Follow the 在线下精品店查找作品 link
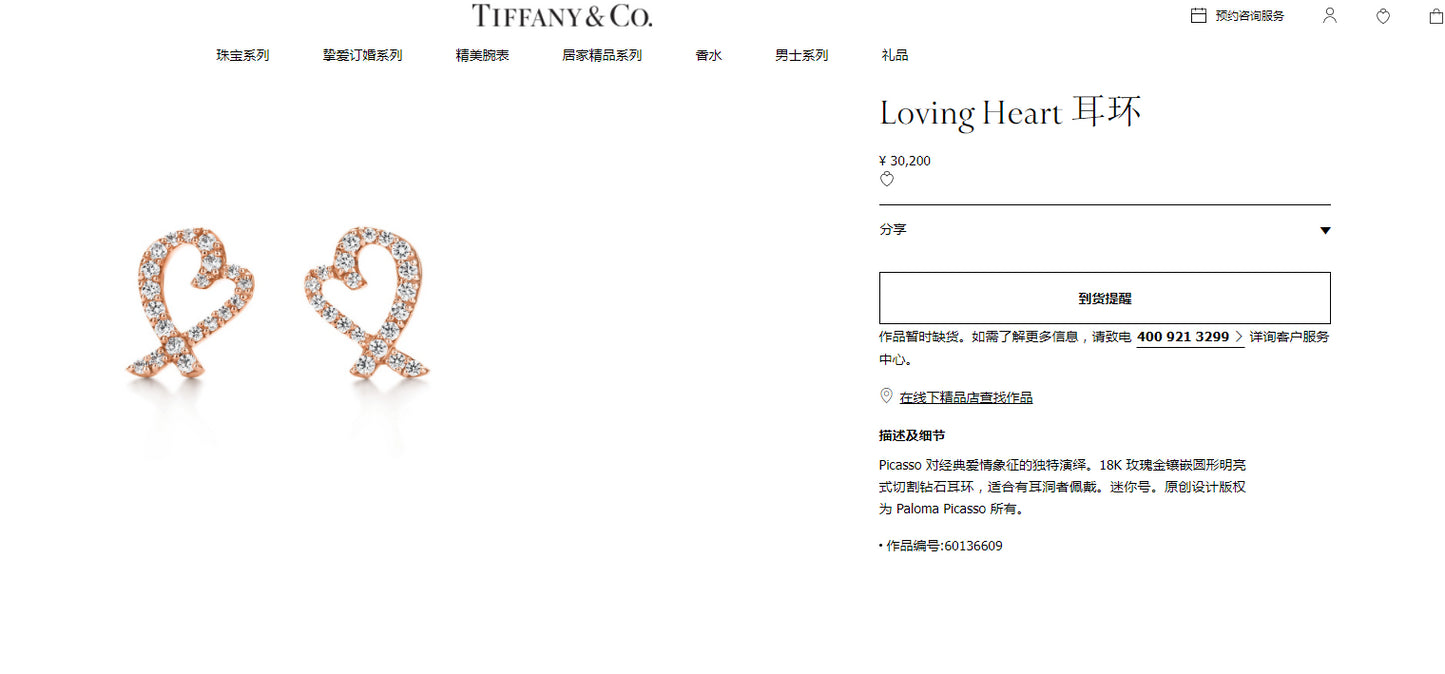1445x674 pixels. [966, 398]
